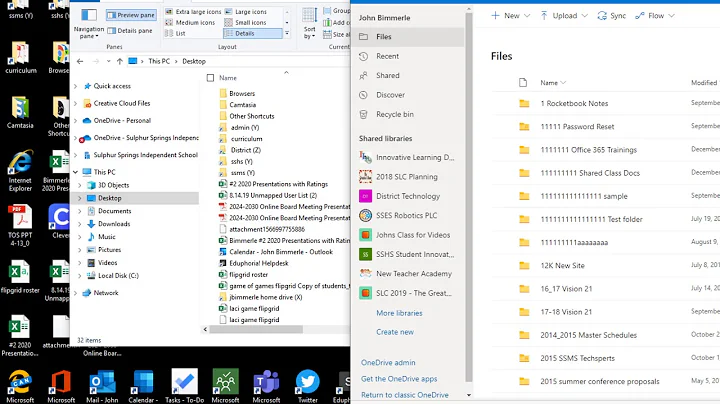Go up one folder level
The height and width of the screenshot is (404, 720).
tap(119, 61)
